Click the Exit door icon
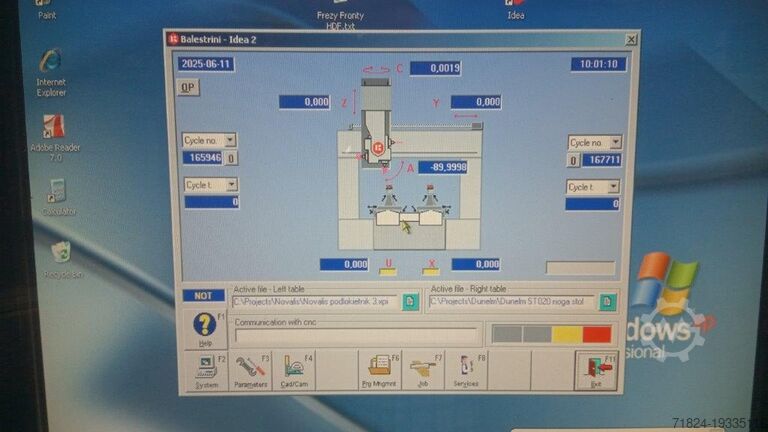Viewport: 768px width, 432px height. pos(596,370)
